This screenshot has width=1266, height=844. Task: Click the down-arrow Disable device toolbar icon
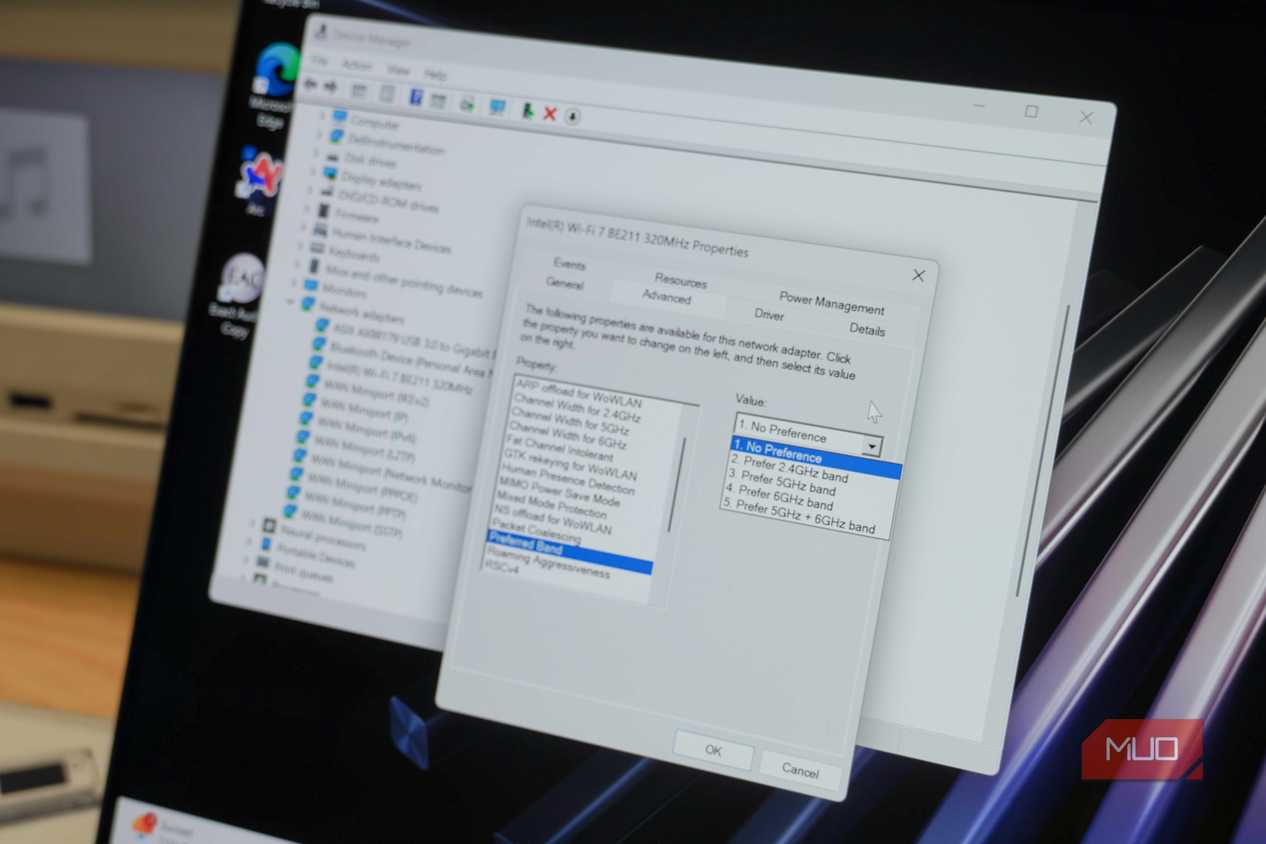point(572,116)
